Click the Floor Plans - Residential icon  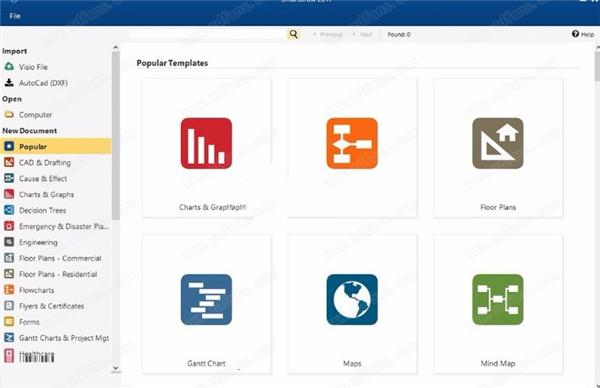9,274
